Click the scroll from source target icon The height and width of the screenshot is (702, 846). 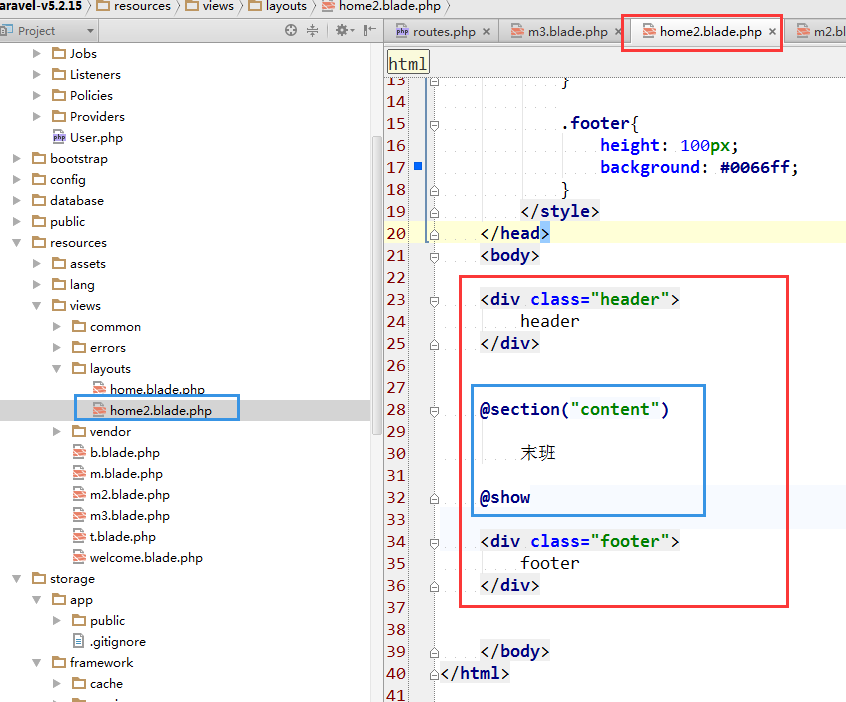coord(291,31)
